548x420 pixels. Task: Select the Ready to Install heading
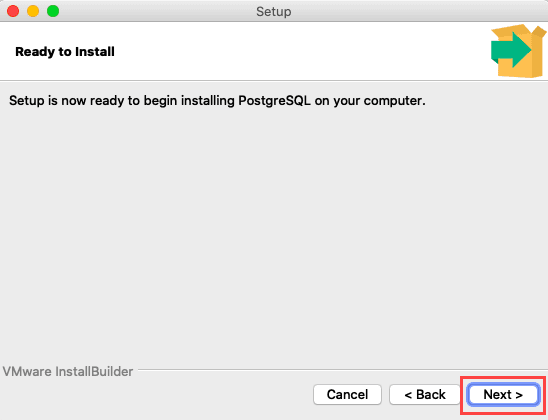(65, 52)
